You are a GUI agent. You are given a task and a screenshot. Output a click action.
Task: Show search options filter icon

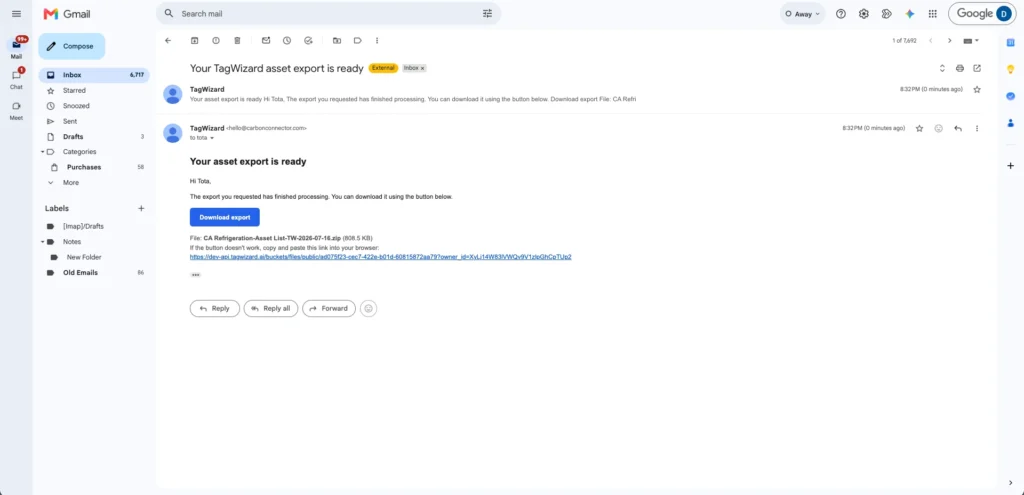[x=487, y=14]
